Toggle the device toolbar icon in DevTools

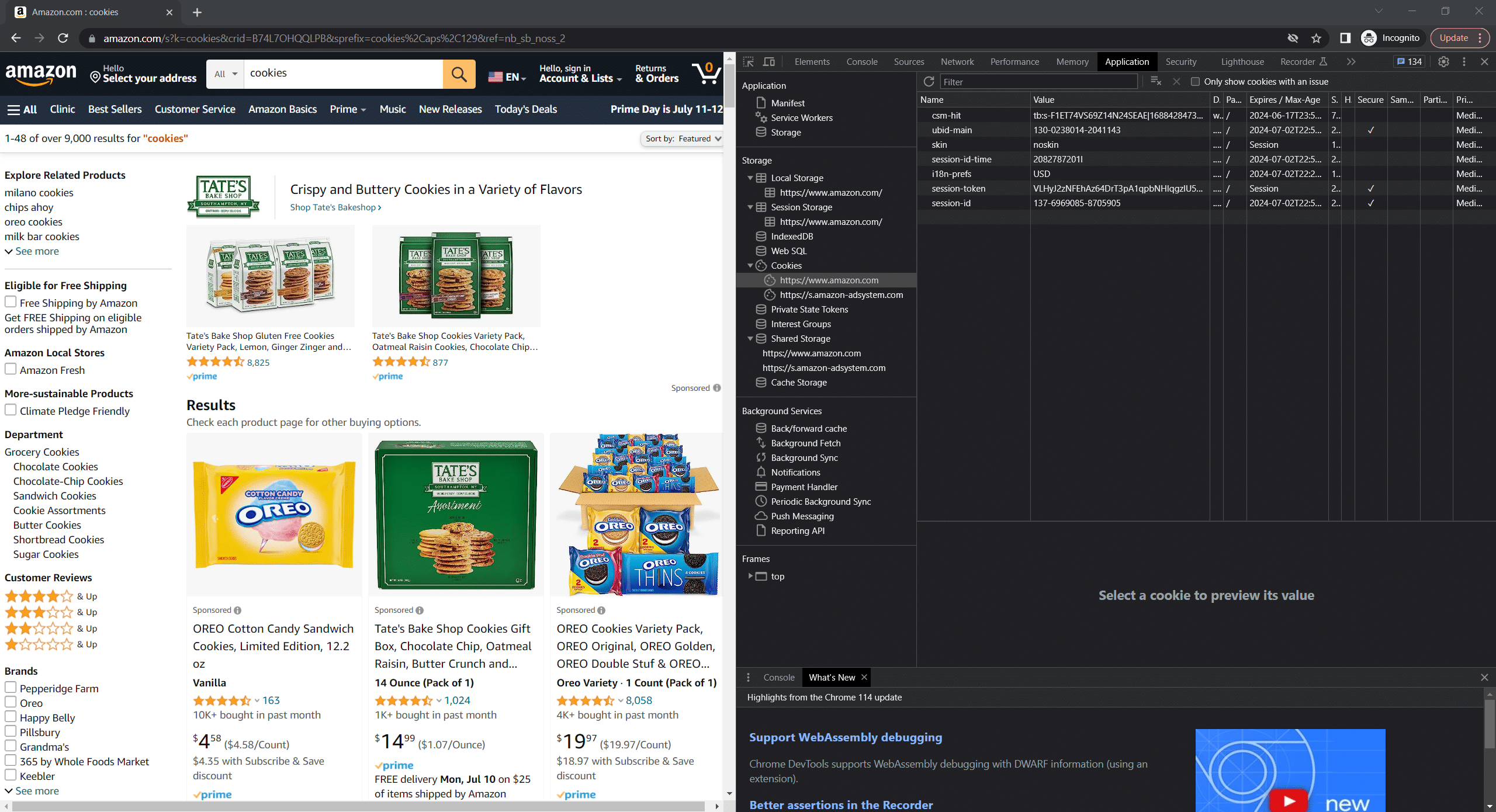(769, 62)
